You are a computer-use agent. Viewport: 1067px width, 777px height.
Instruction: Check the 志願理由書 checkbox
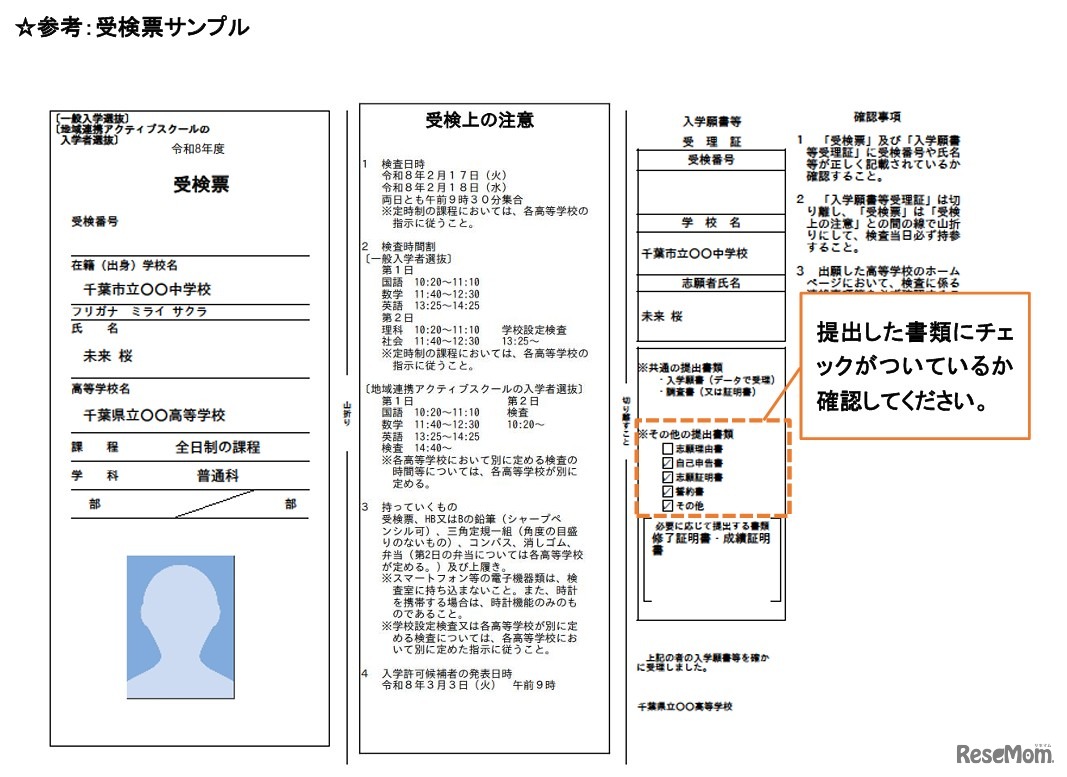pyautogui.click(x=667, y=449)
